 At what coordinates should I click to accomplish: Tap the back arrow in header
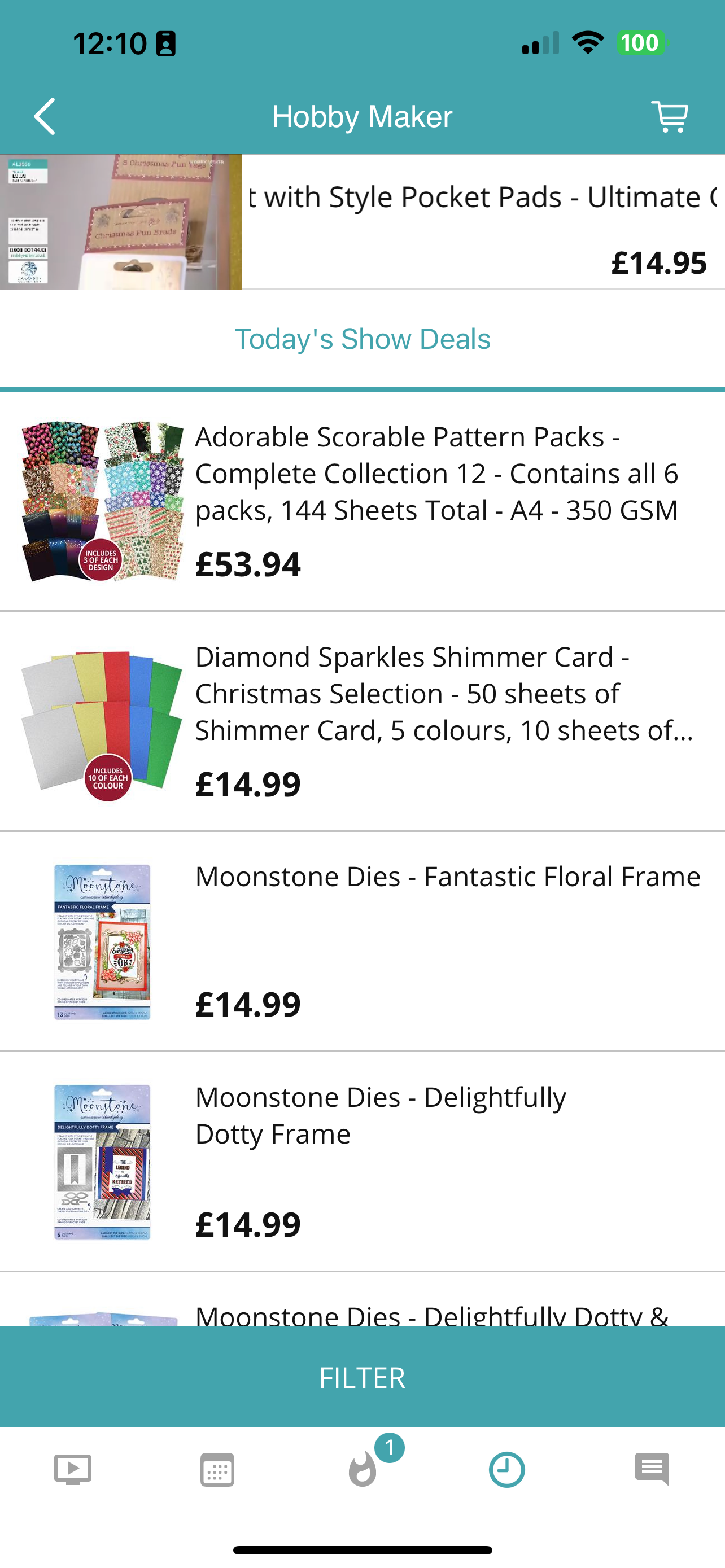(45, 116)
